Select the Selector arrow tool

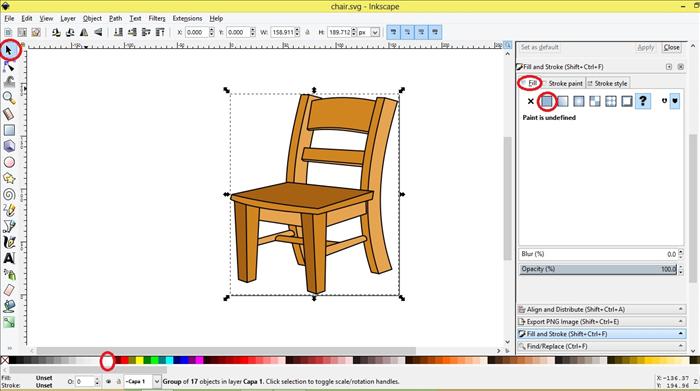[9, 50]
